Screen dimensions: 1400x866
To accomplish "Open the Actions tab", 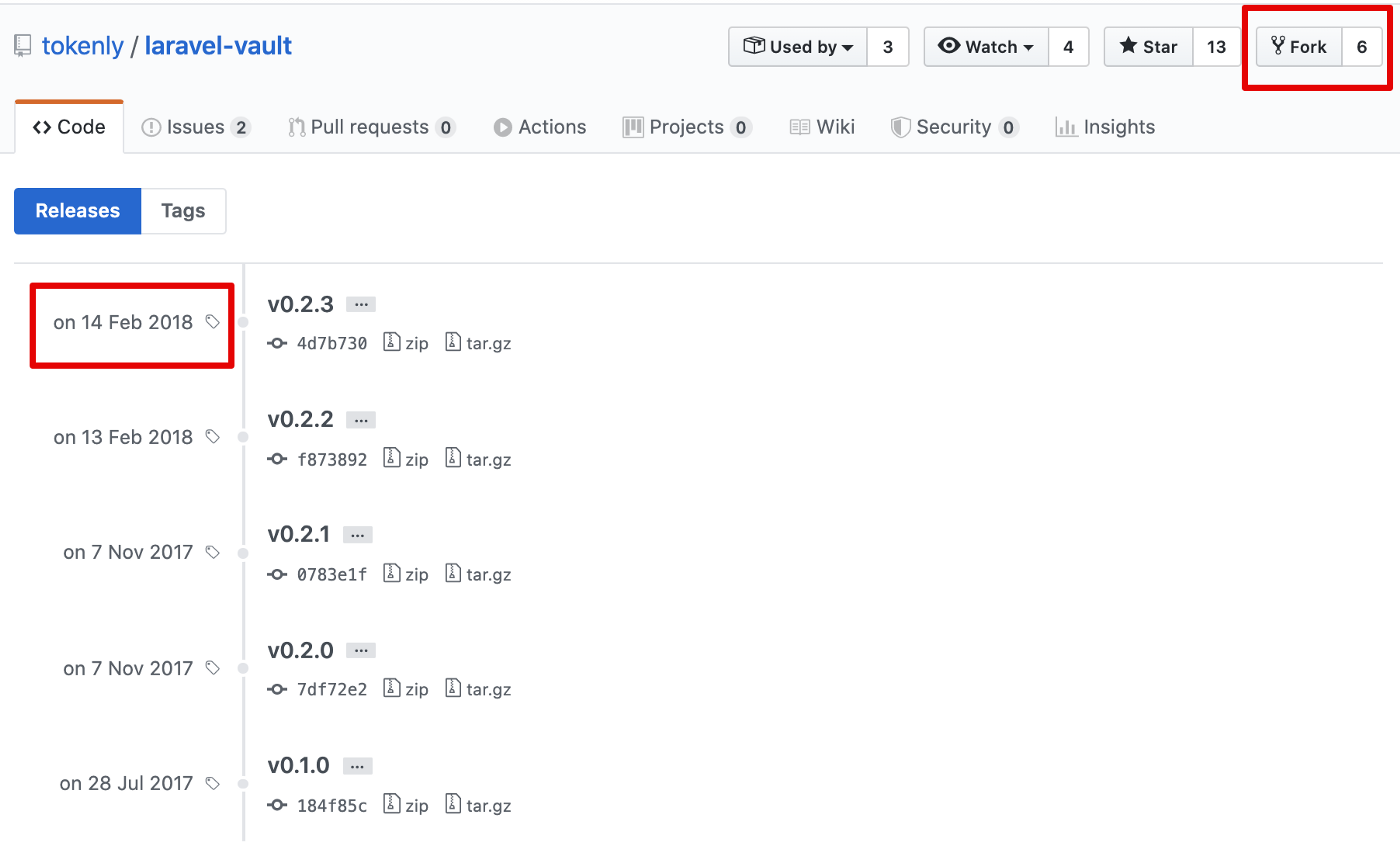I will (540, 127).
